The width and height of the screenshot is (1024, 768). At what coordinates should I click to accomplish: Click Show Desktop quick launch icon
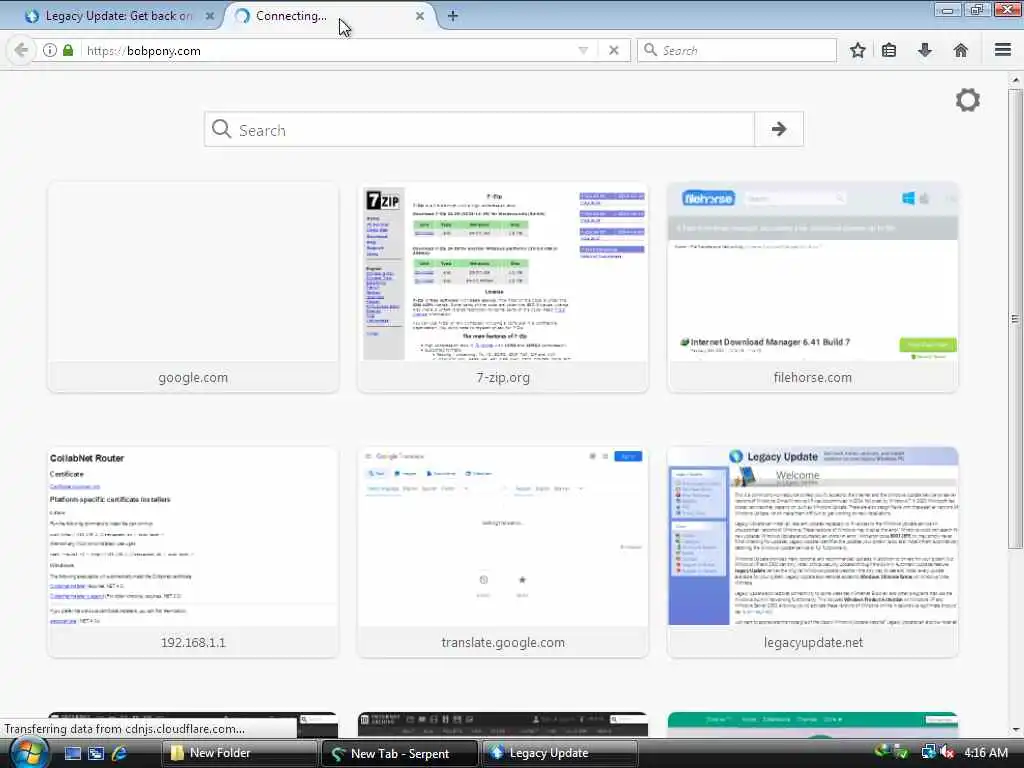[x=72, y=753]
